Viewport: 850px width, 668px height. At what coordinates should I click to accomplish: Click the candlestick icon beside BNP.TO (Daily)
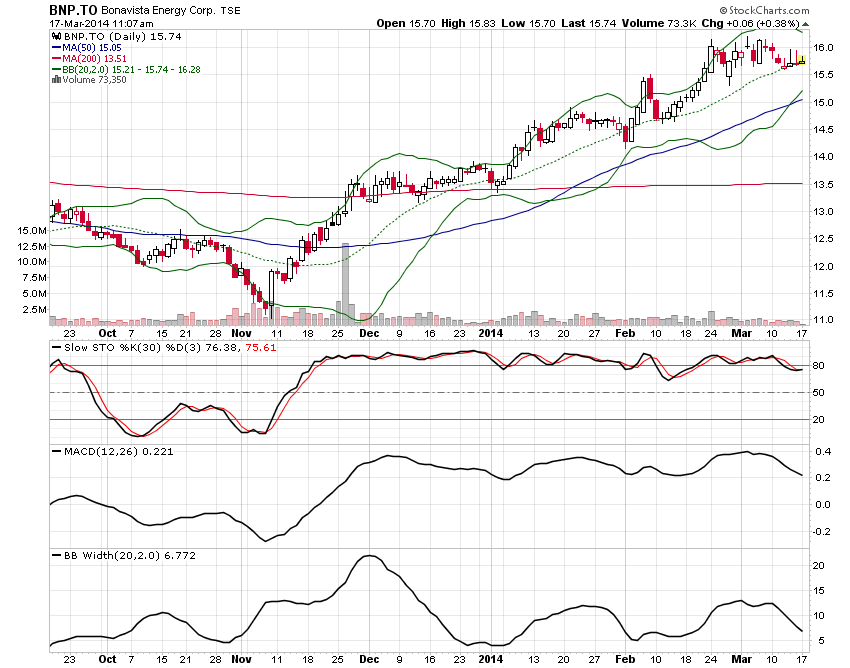56,36
